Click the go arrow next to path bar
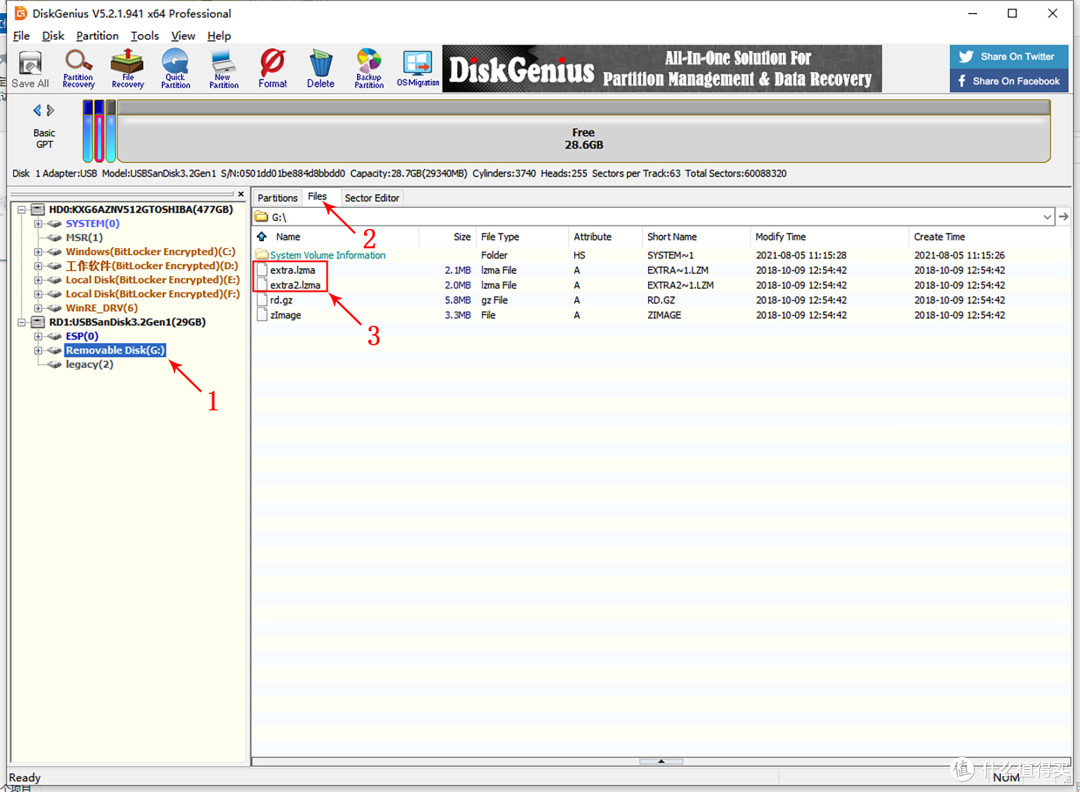This screenshot has width=1080, height=792. click(1063, 216)
